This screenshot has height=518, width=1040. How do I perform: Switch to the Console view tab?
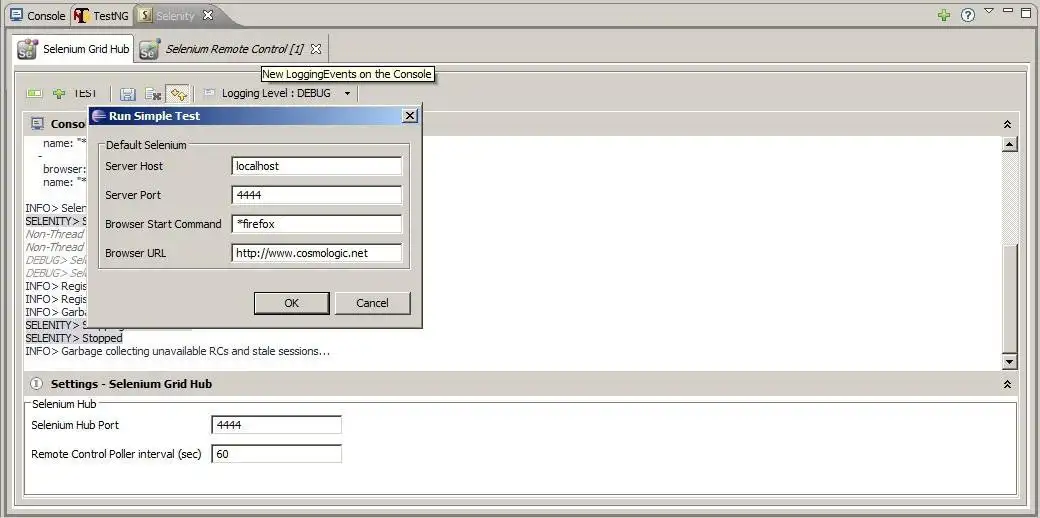click(x=38, y=16)
